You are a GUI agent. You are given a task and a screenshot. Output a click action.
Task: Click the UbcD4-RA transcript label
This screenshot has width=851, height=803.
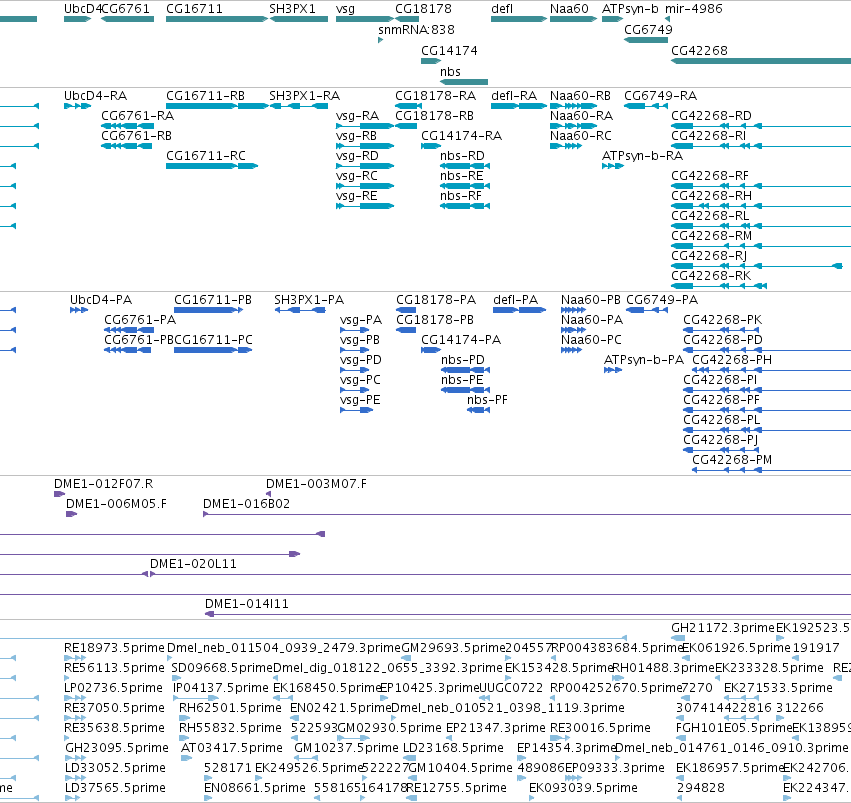pos(96,95)
